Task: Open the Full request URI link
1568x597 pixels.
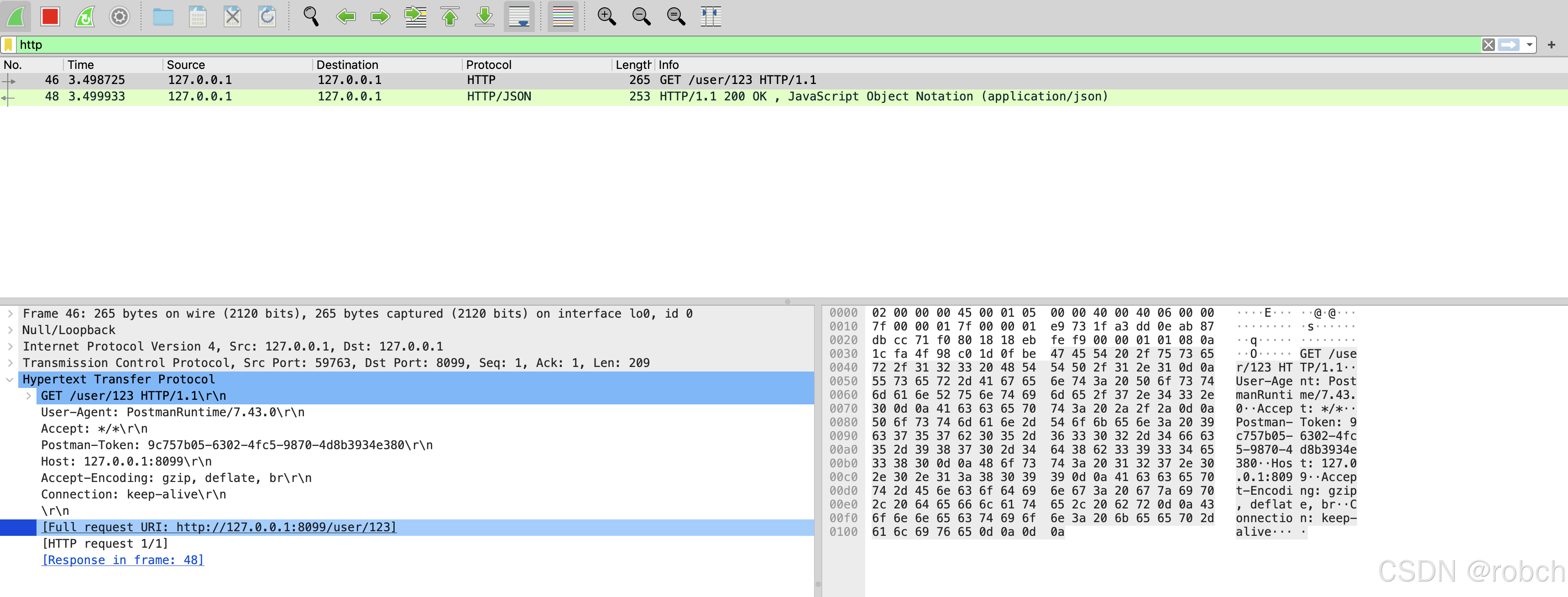Action: point(219,528)
